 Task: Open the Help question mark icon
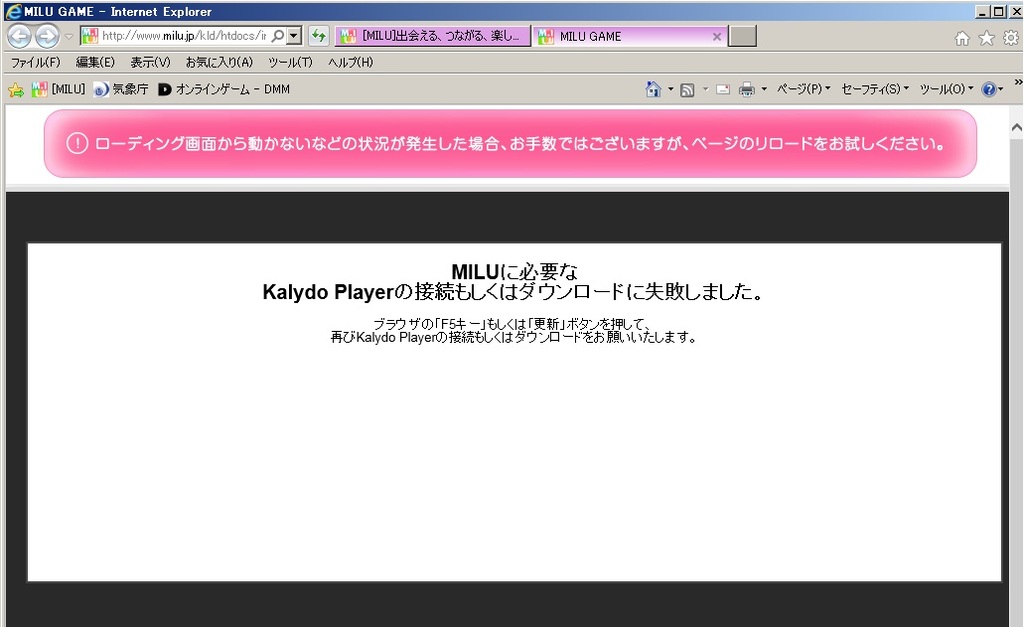[x=988, y=89]
